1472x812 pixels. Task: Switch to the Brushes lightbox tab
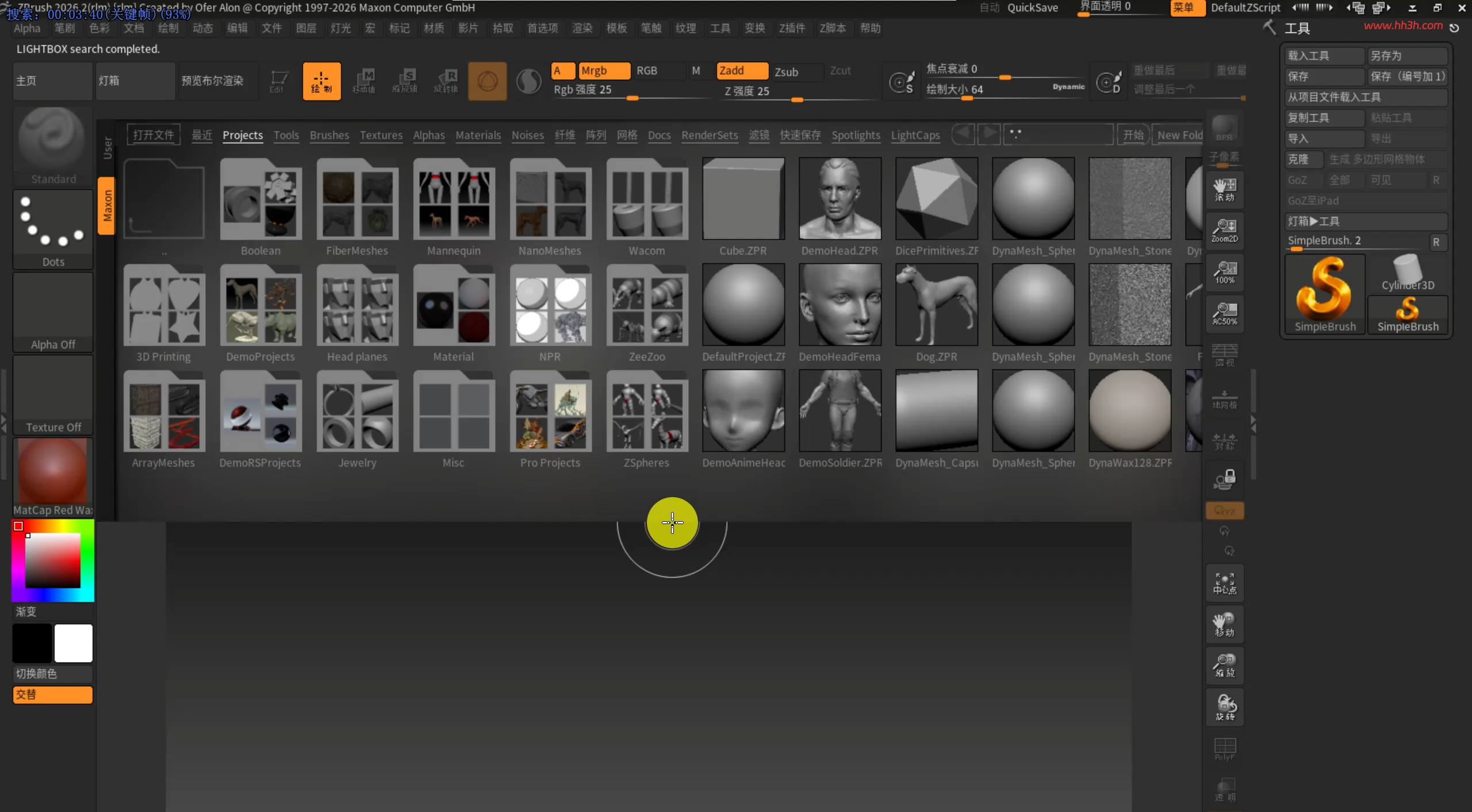(329, 135)
